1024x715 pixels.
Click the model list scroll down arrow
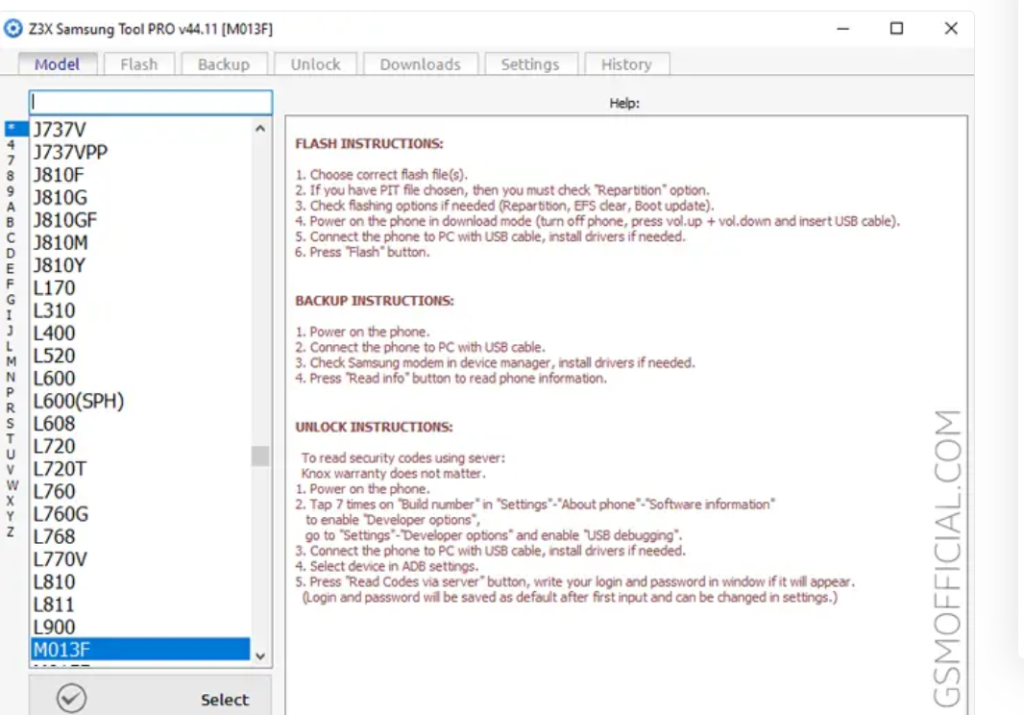click(261, 656)
